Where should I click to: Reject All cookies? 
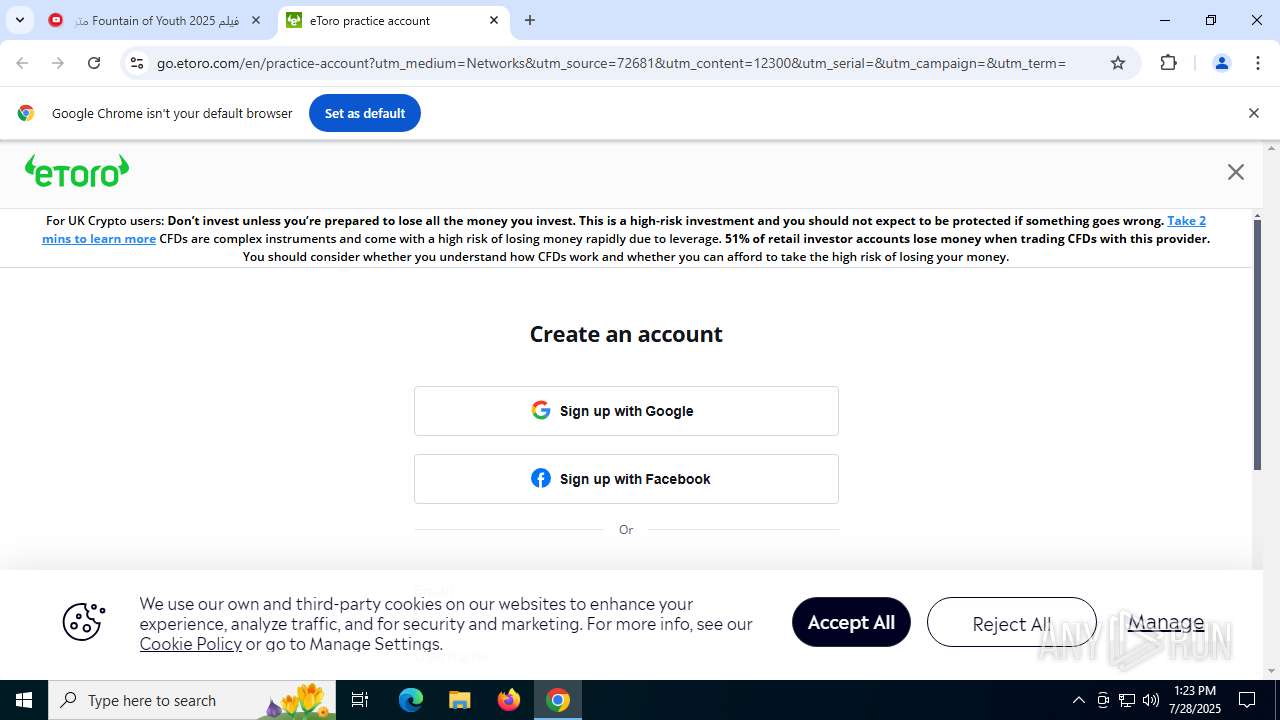(1011, 622)
